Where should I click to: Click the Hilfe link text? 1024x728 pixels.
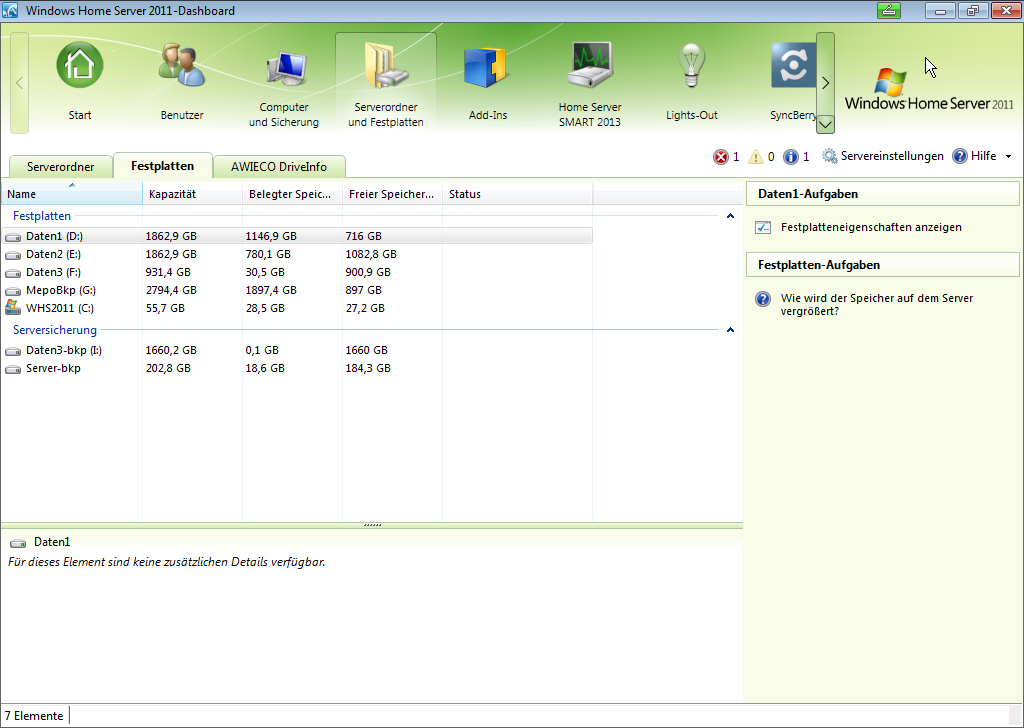point(984,156)
